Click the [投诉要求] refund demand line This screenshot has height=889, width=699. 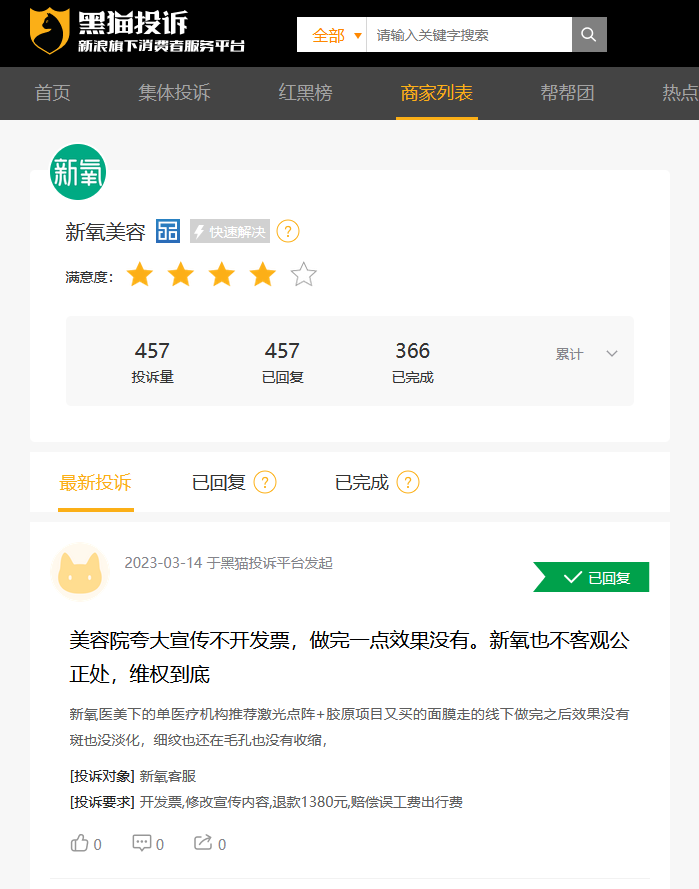click(x=266, y=802)
